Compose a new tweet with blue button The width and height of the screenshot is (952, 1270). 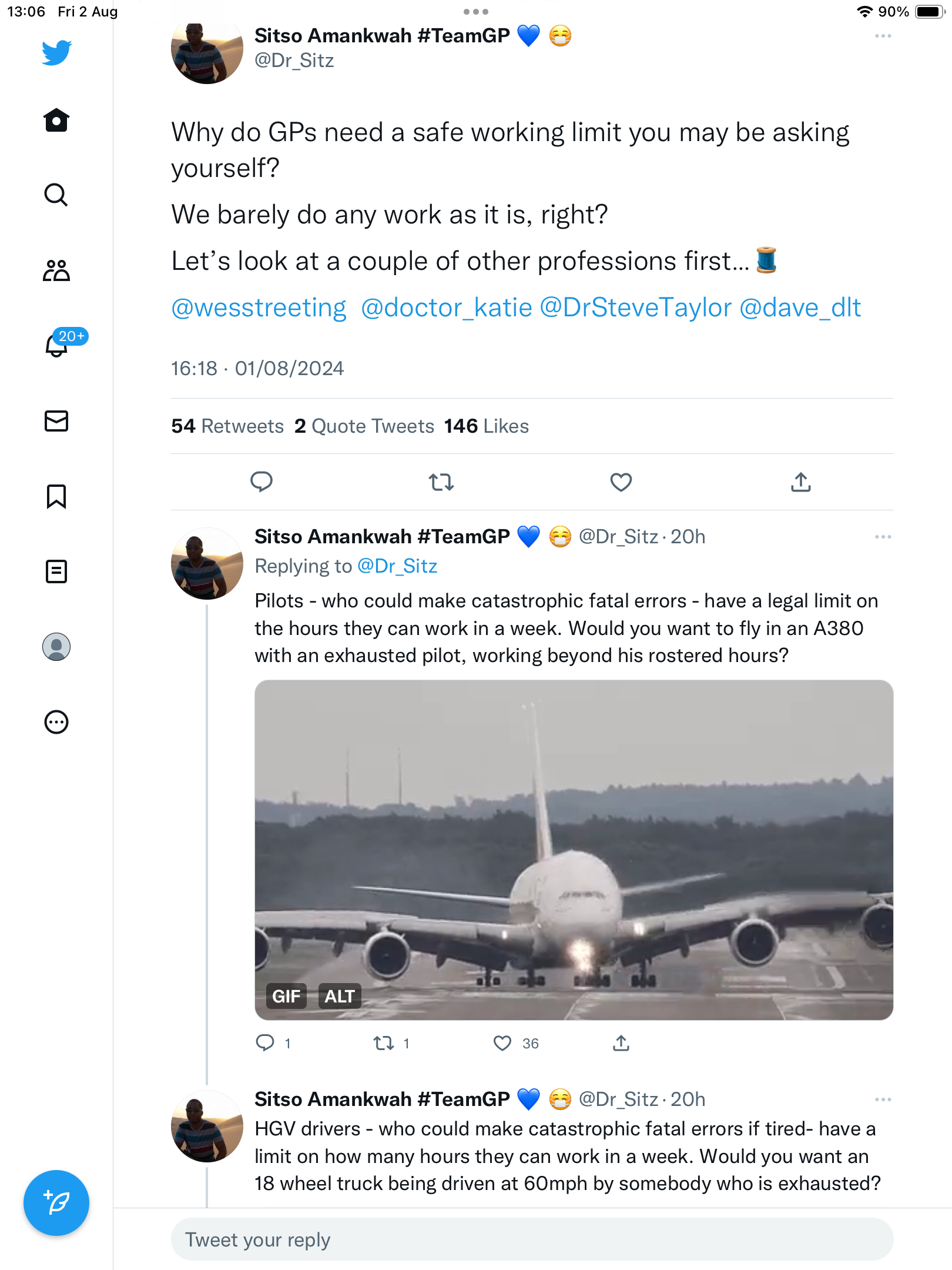tap(56, 1203)
